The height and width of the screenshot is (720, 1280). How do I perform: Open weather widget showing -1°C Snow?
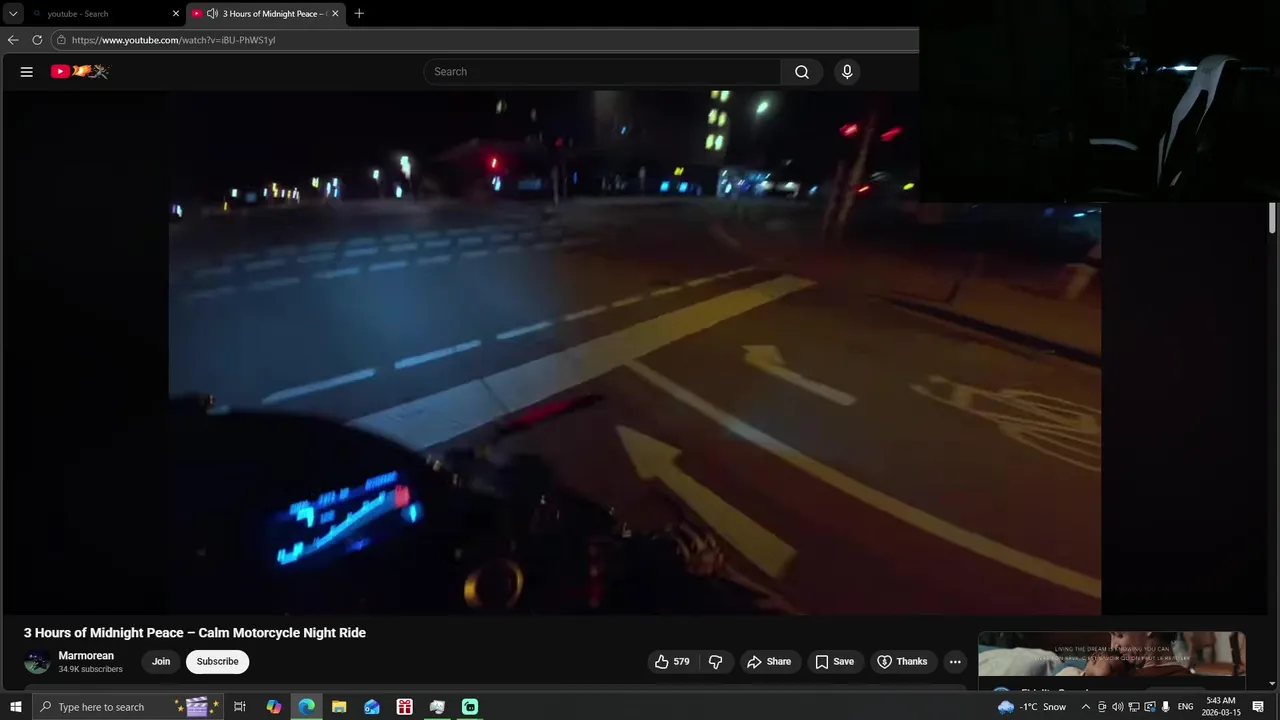pyautogui.click(x=1031, y=707)
